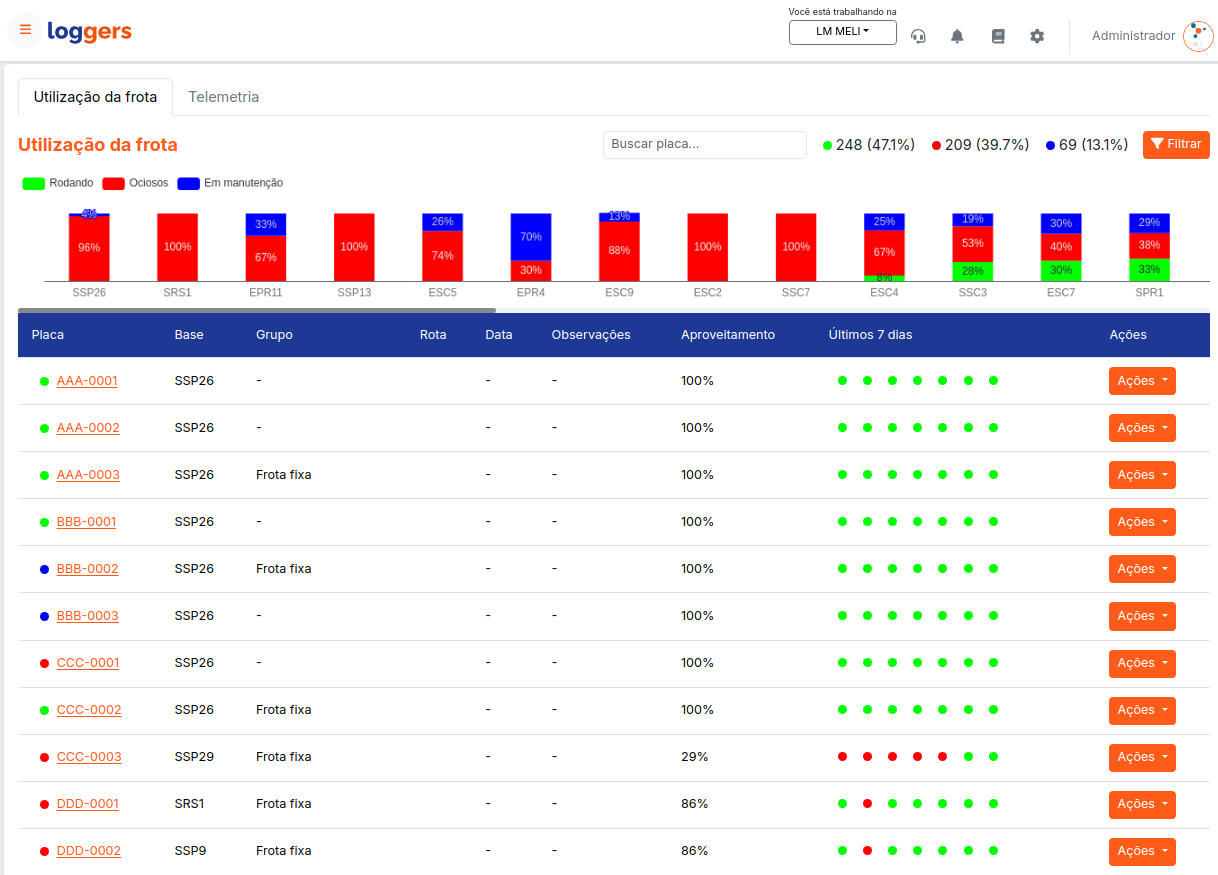The height and width of the screenshot is (875, 1218).
Task: Click the Administrador profile avatar
Action: click(1197, 36)
